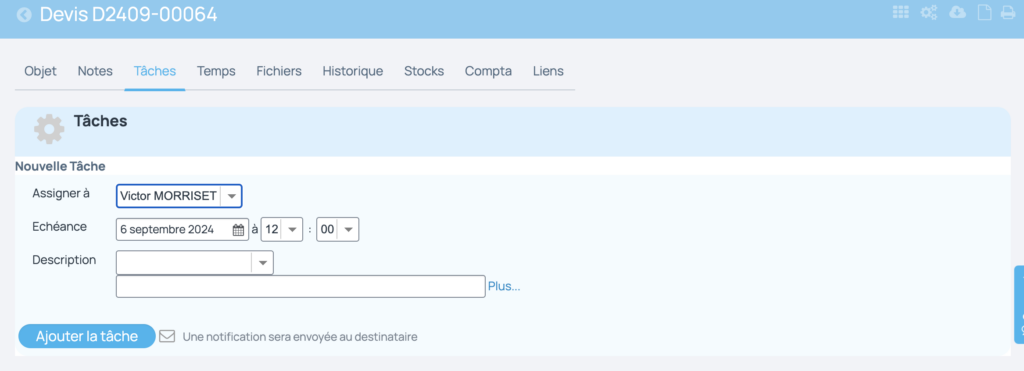1024x371 pixels.
Task: Click the gear icon beside Tâches heading
Action: (x=49, y=129)
